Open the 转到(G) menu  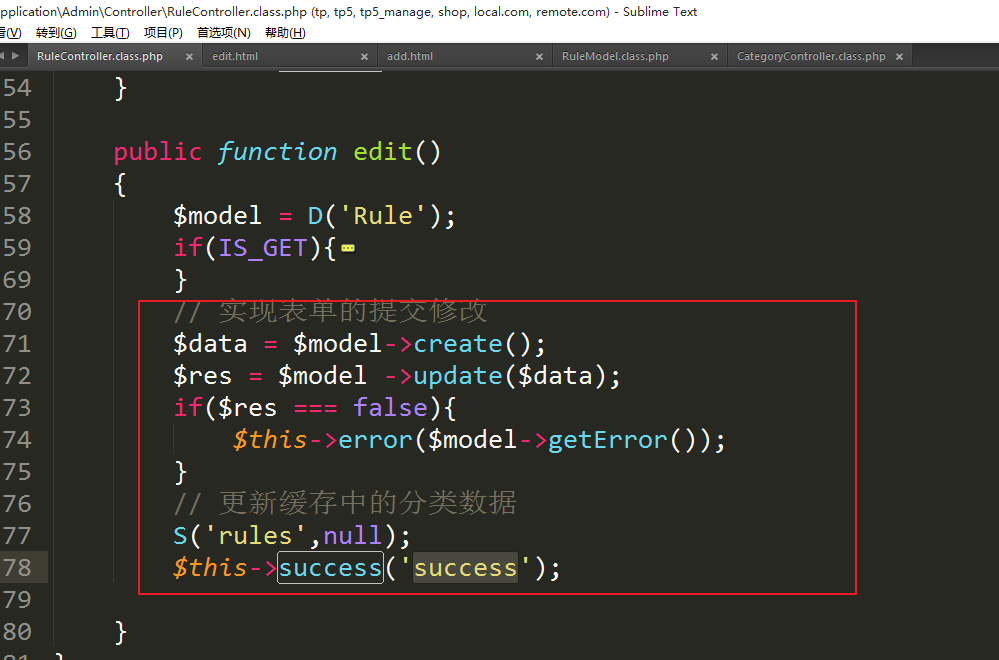(x=56, y=33)
